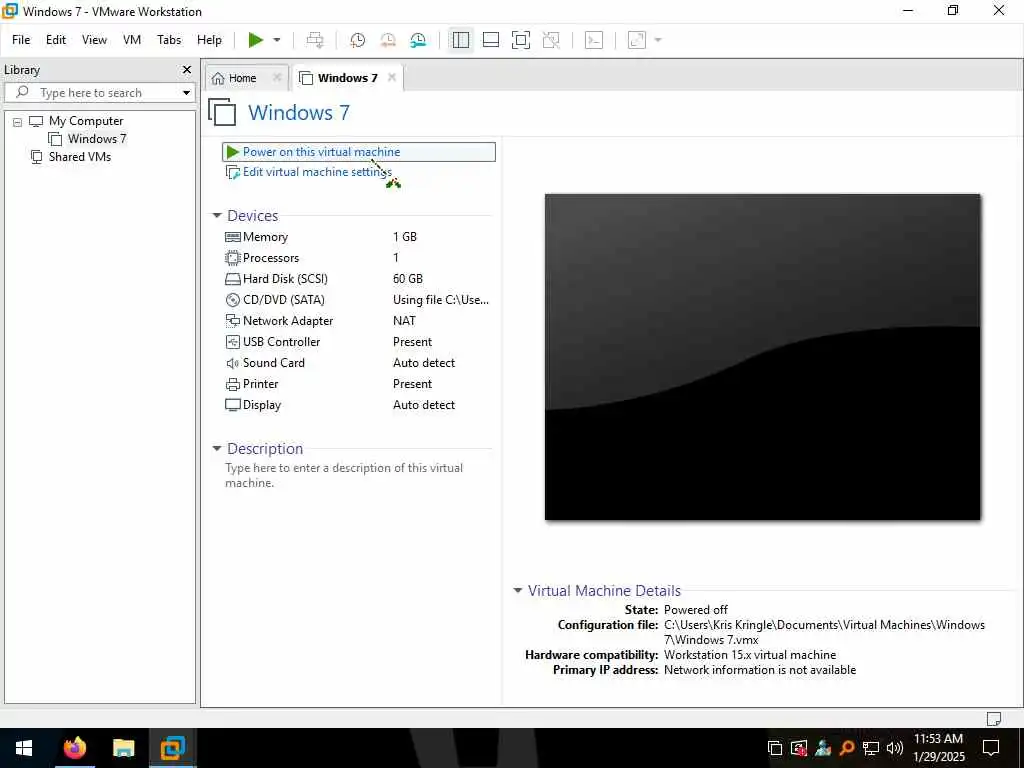Click the CD/DVD (SATA) device icon

[232, 300]
